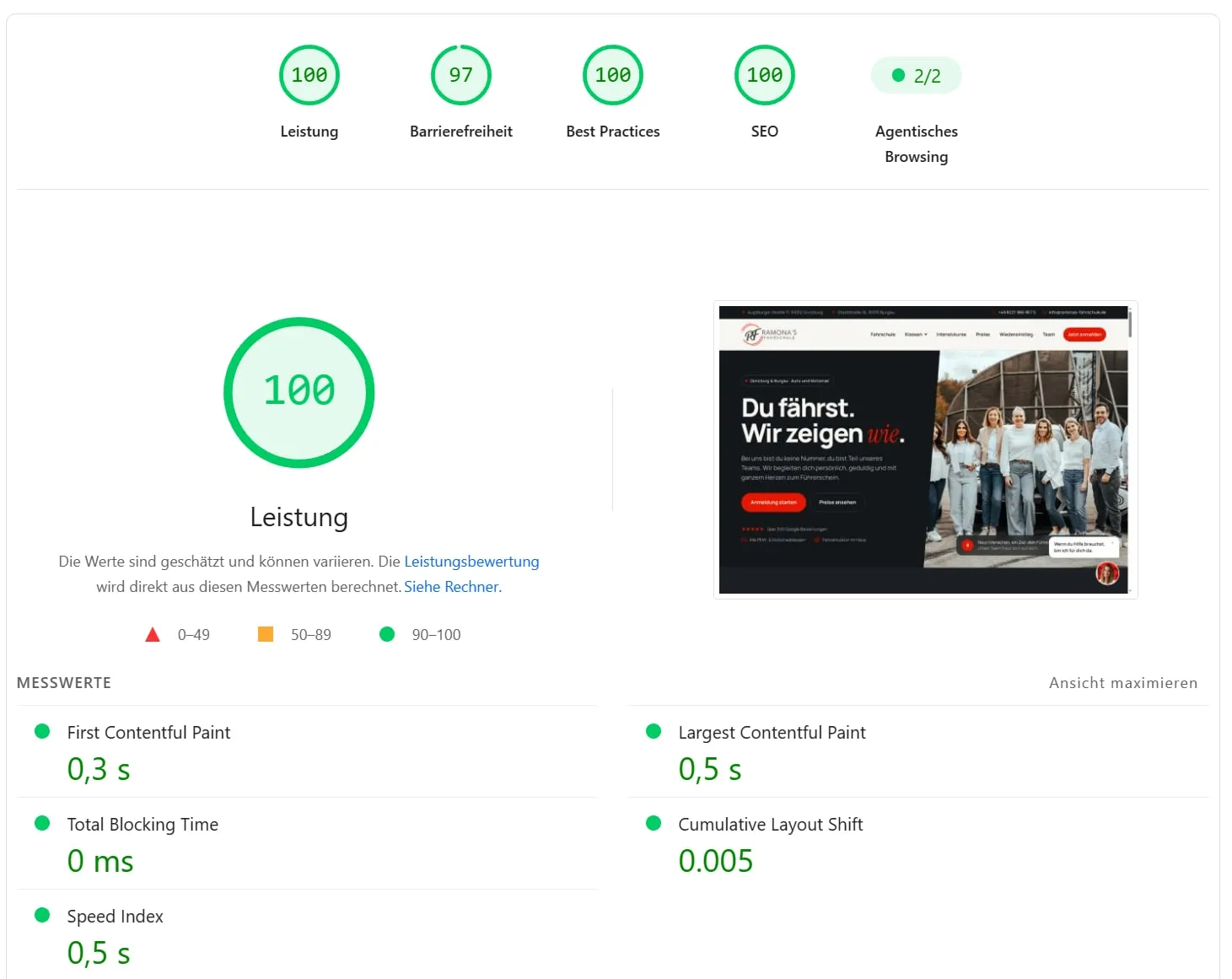Click the 0 ms Total Blocking Time value

[100, 862]
